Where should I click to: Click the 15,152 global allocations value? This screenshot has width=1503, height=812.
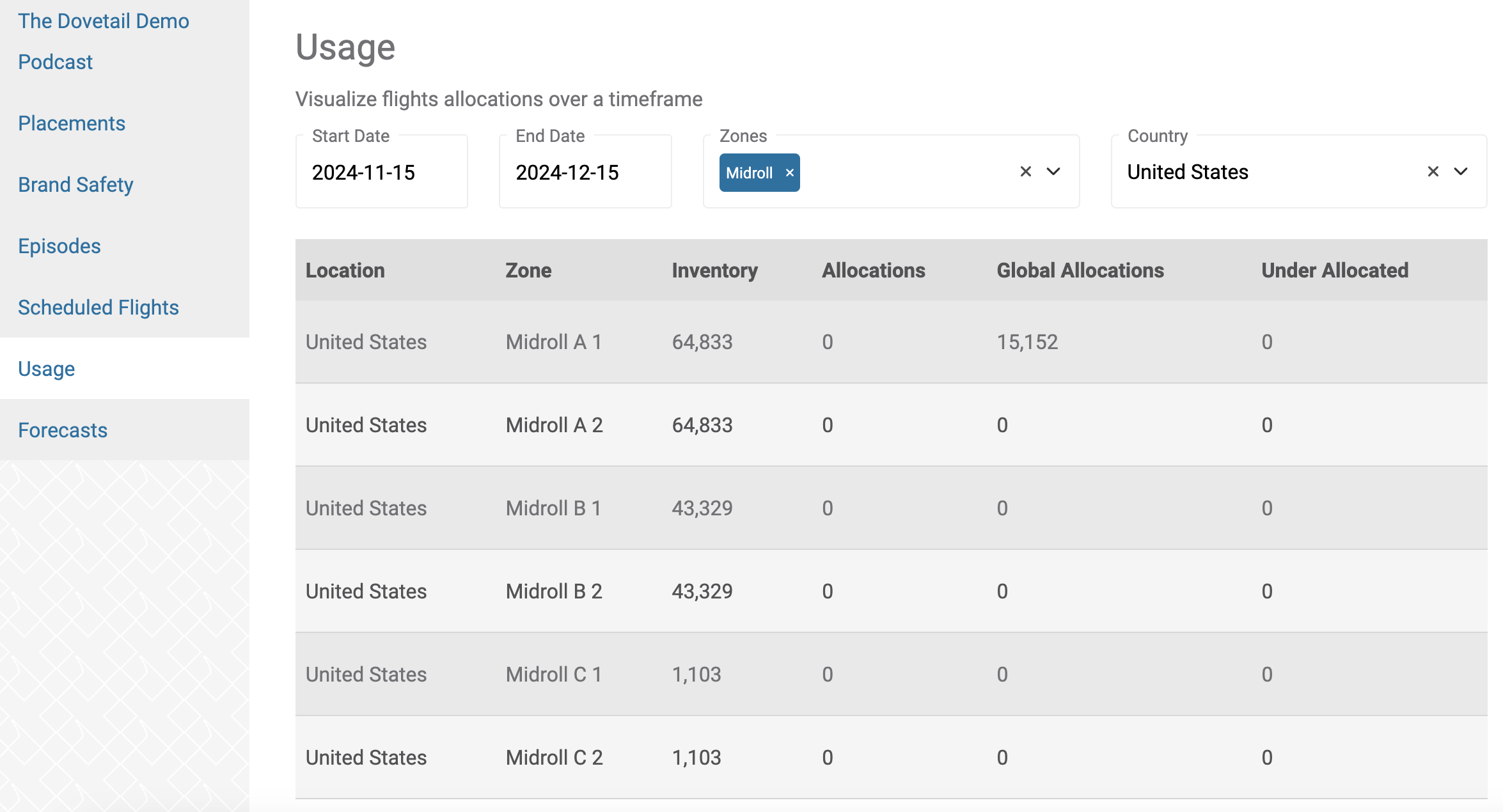point(1027,342)
